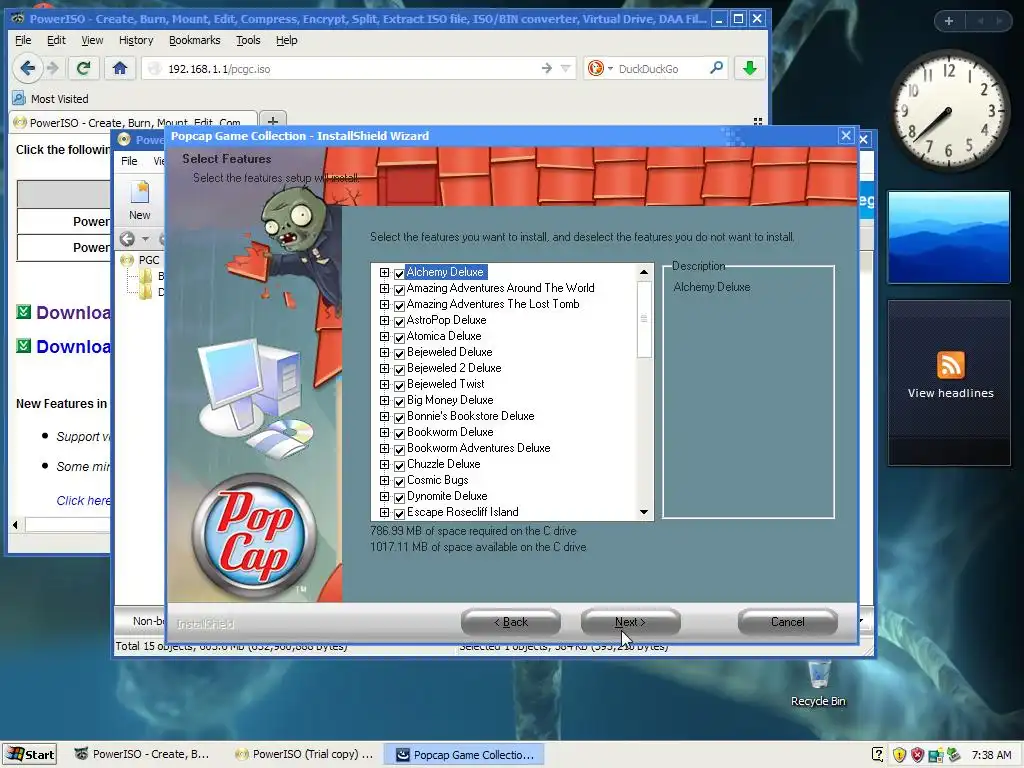Image resolution: width=1024 pixels, height=768 pixels.
Task: Expand the Atomica Deluxe tree node
Action: tap(384, 336)
